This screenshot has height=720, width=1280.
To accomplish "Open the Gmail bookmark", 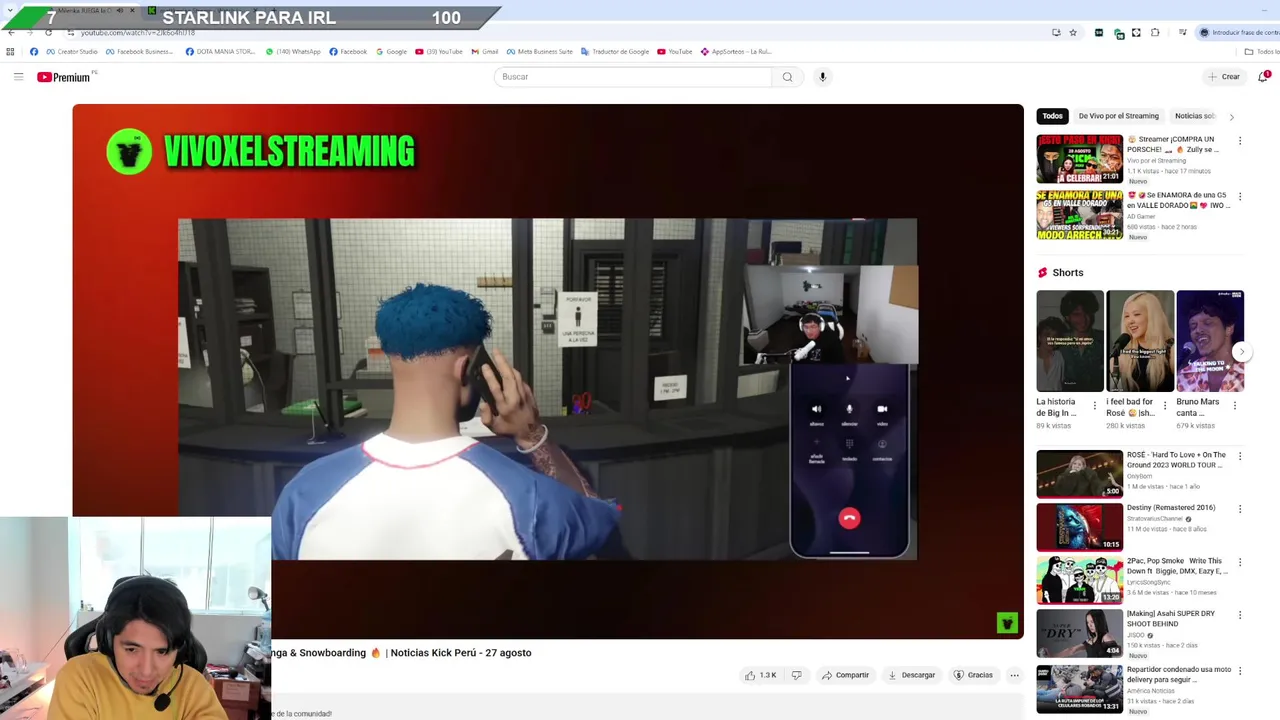I will click(x=484, y=52).
